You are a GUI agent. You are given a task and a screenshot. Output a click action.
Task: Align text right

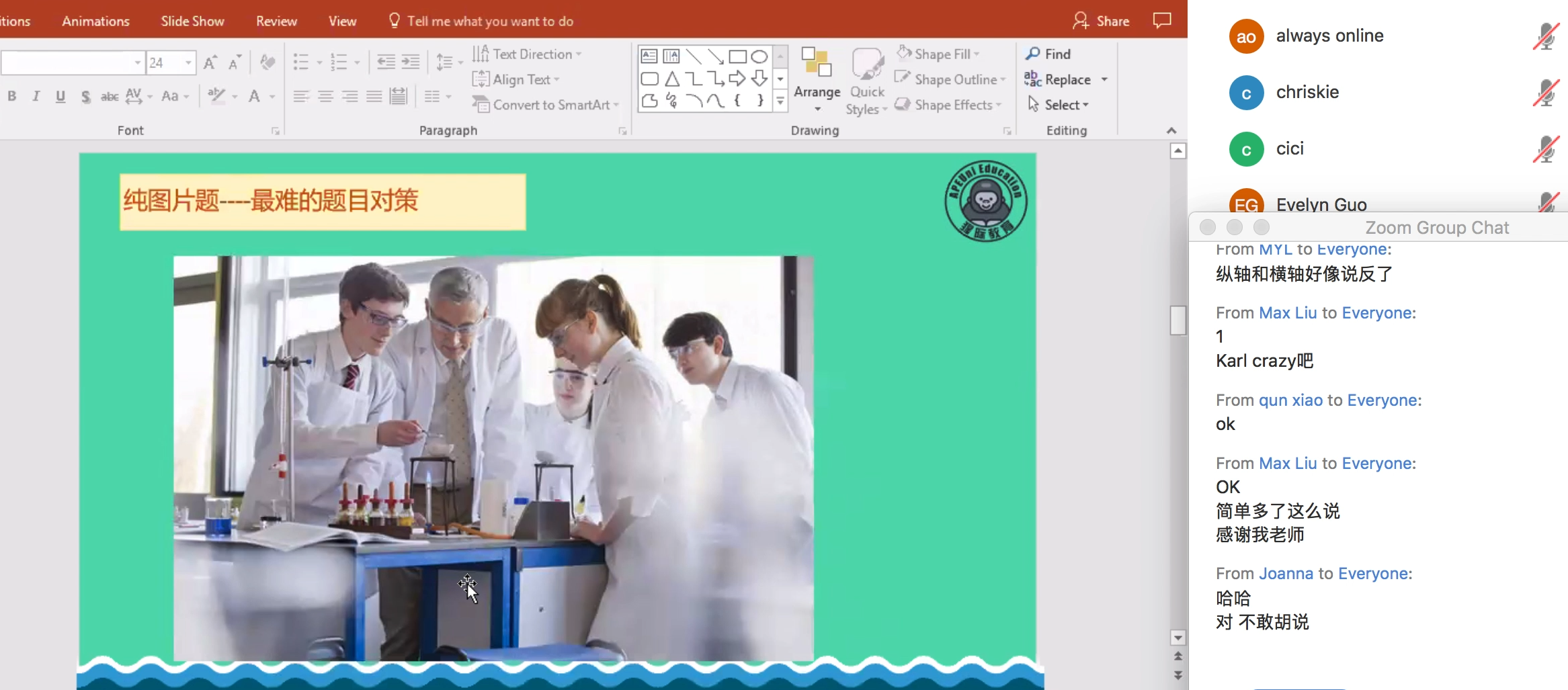pyautogui.click(x=349, y=97)
